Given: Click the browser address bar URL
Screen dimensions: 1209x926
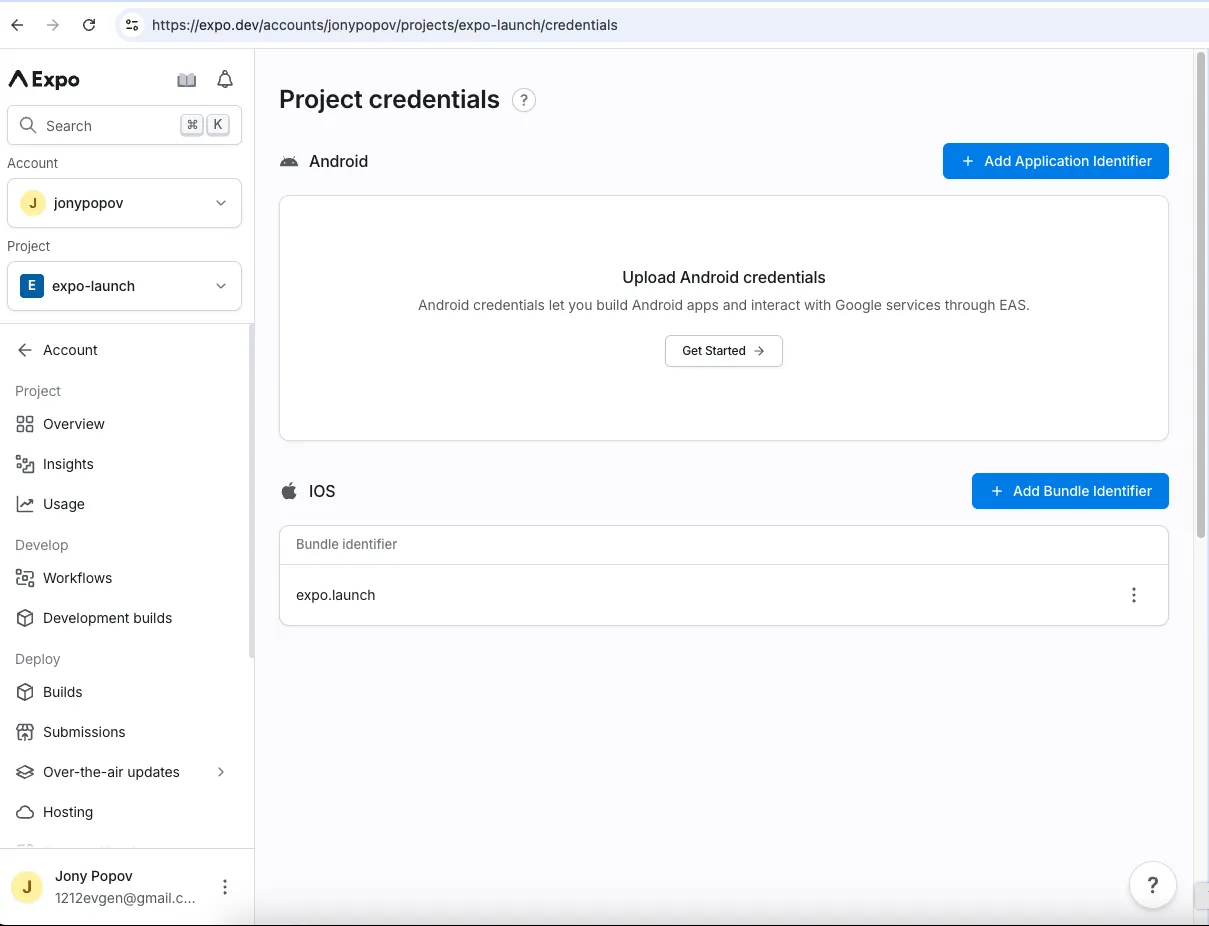Looking at the screenshot, I should click(385, 25).
